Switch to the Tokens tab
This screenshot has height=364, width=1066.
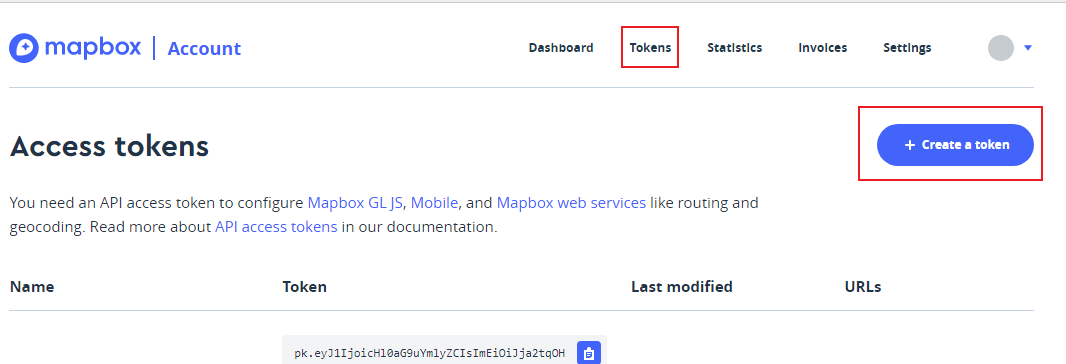[x=650, y=48]
